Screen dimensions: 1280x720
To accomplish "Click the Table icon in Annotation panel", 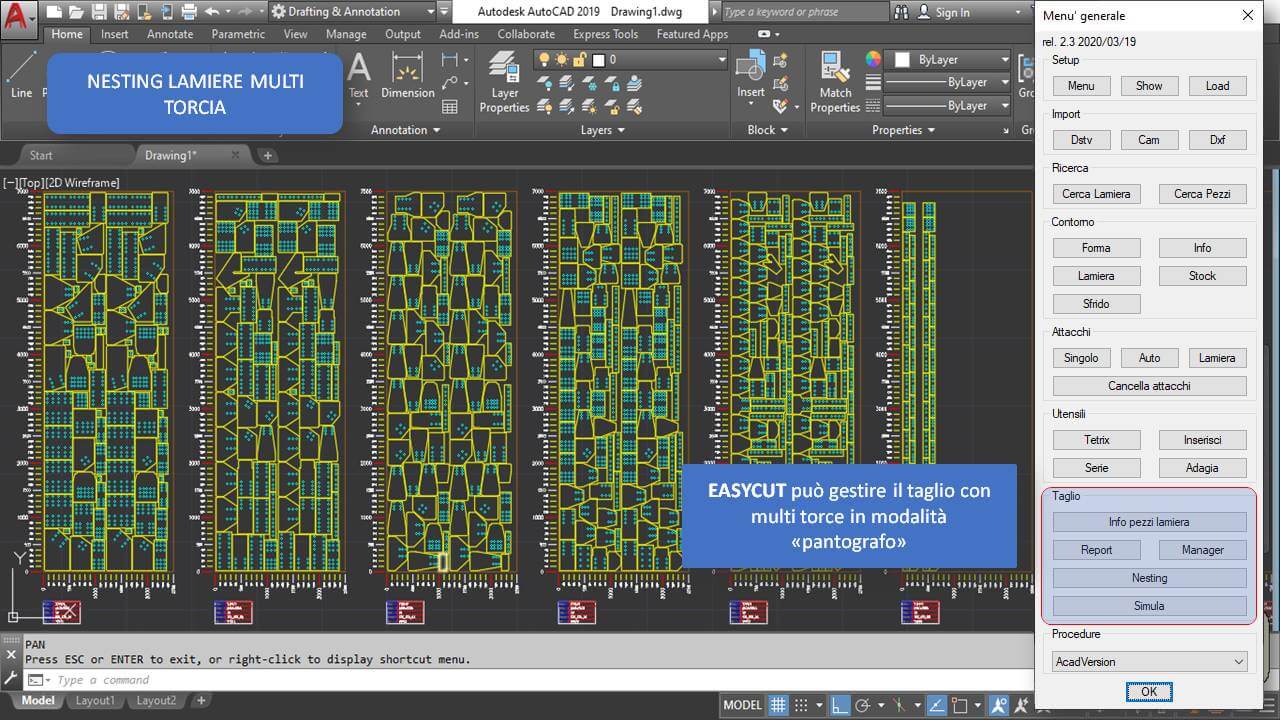I will 450,106.
